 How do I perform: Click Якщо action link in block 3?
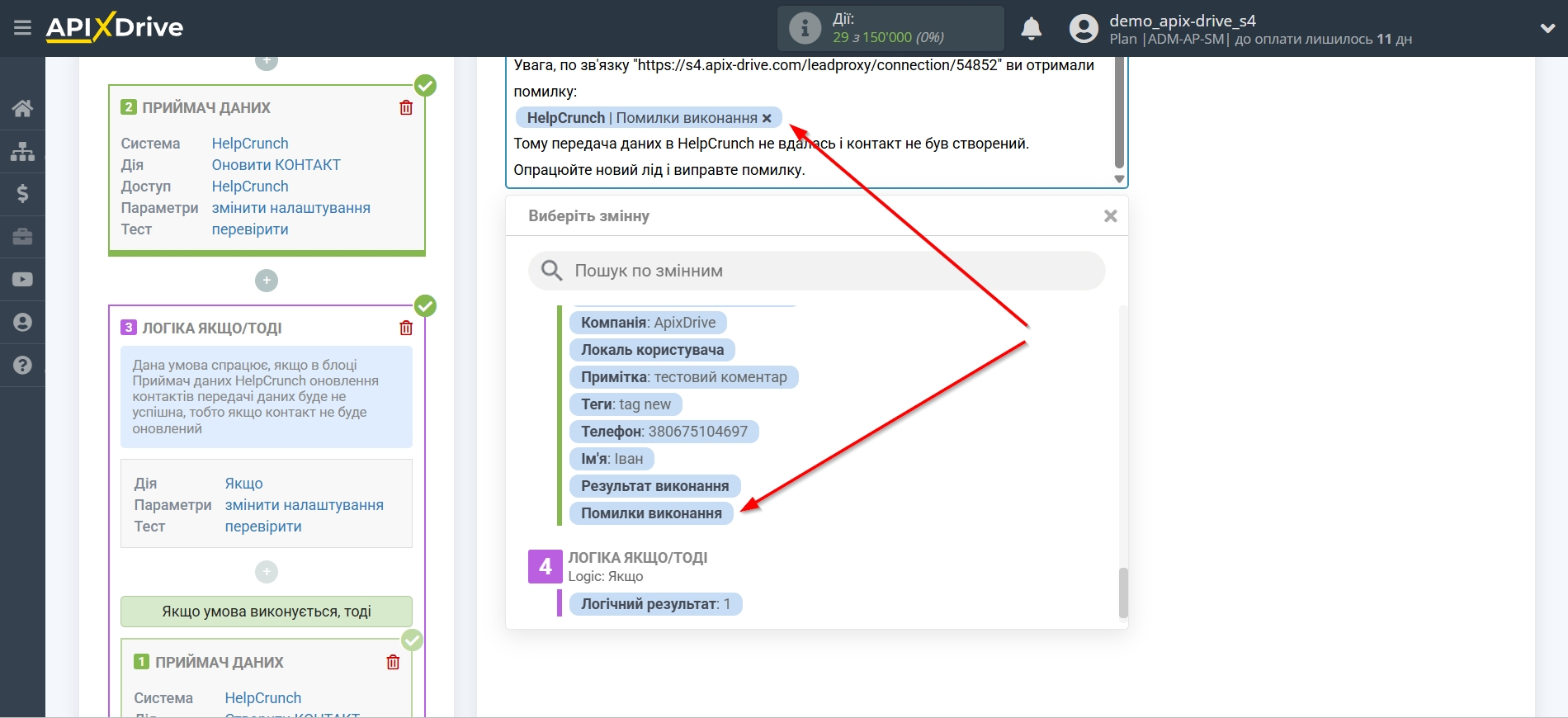tap(243, 484)
